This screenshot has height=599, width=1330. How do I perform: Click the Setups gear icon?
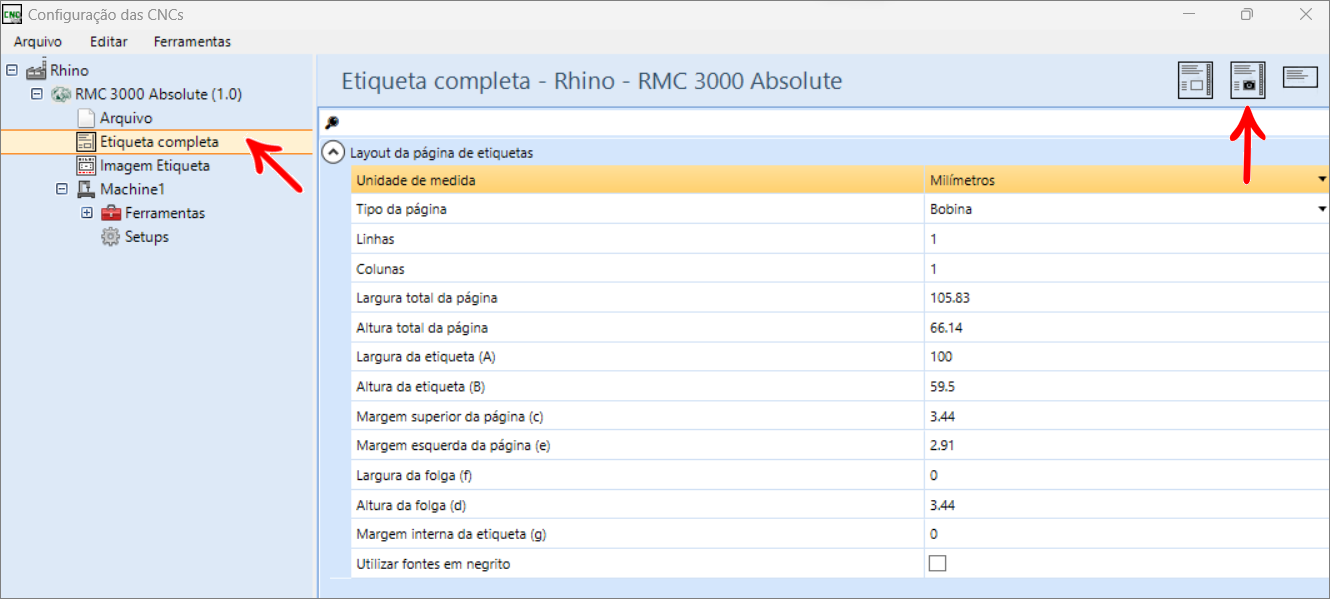(x=110, y=237)
